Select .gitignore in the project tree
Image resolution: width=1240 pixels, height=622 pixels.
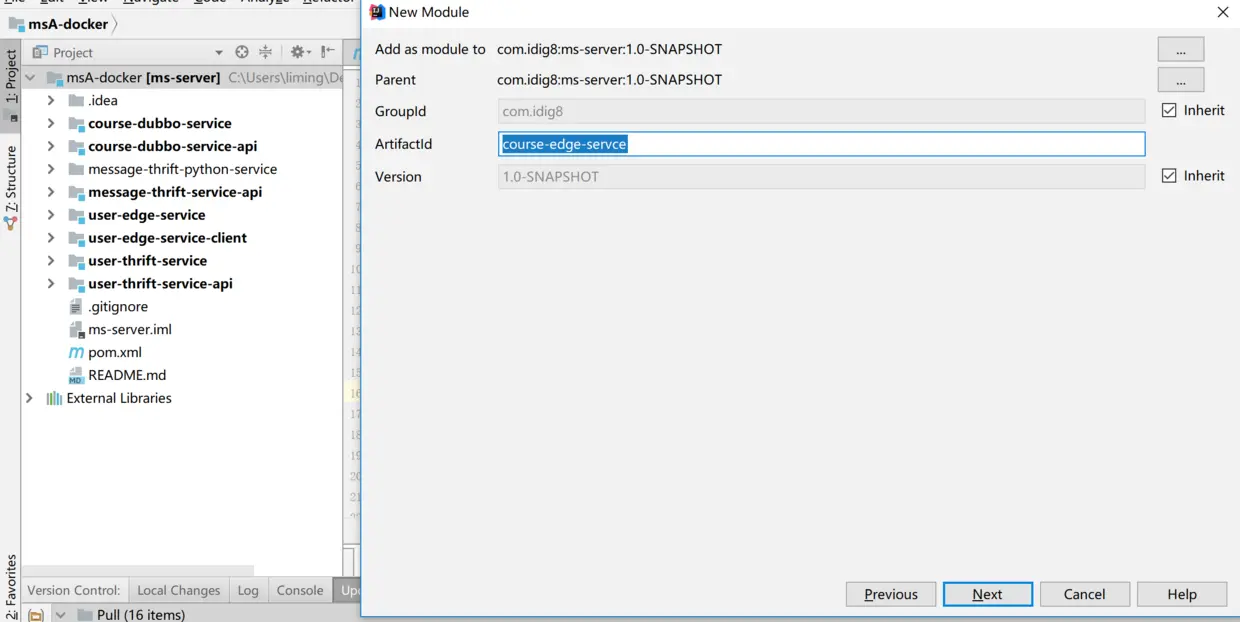[x=118, y=307]
